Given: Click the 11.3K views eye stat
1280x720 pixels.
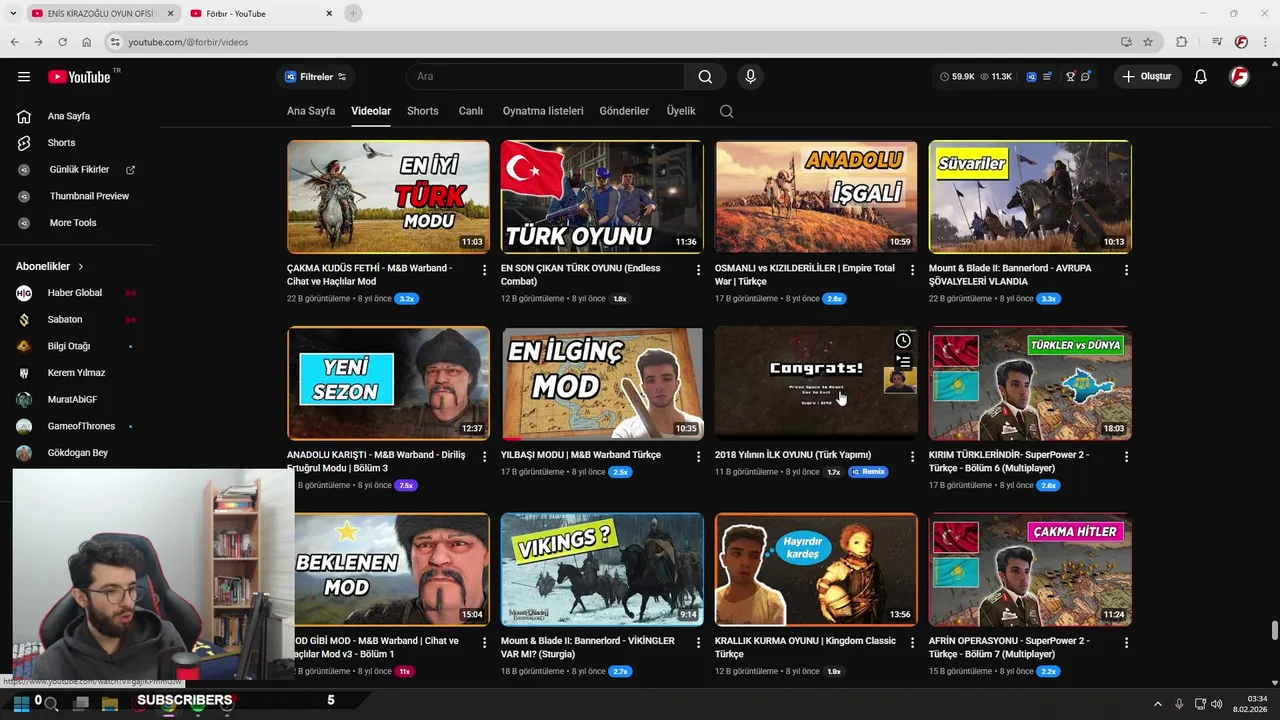Looking at the screenshot, I should coord(996,77).
